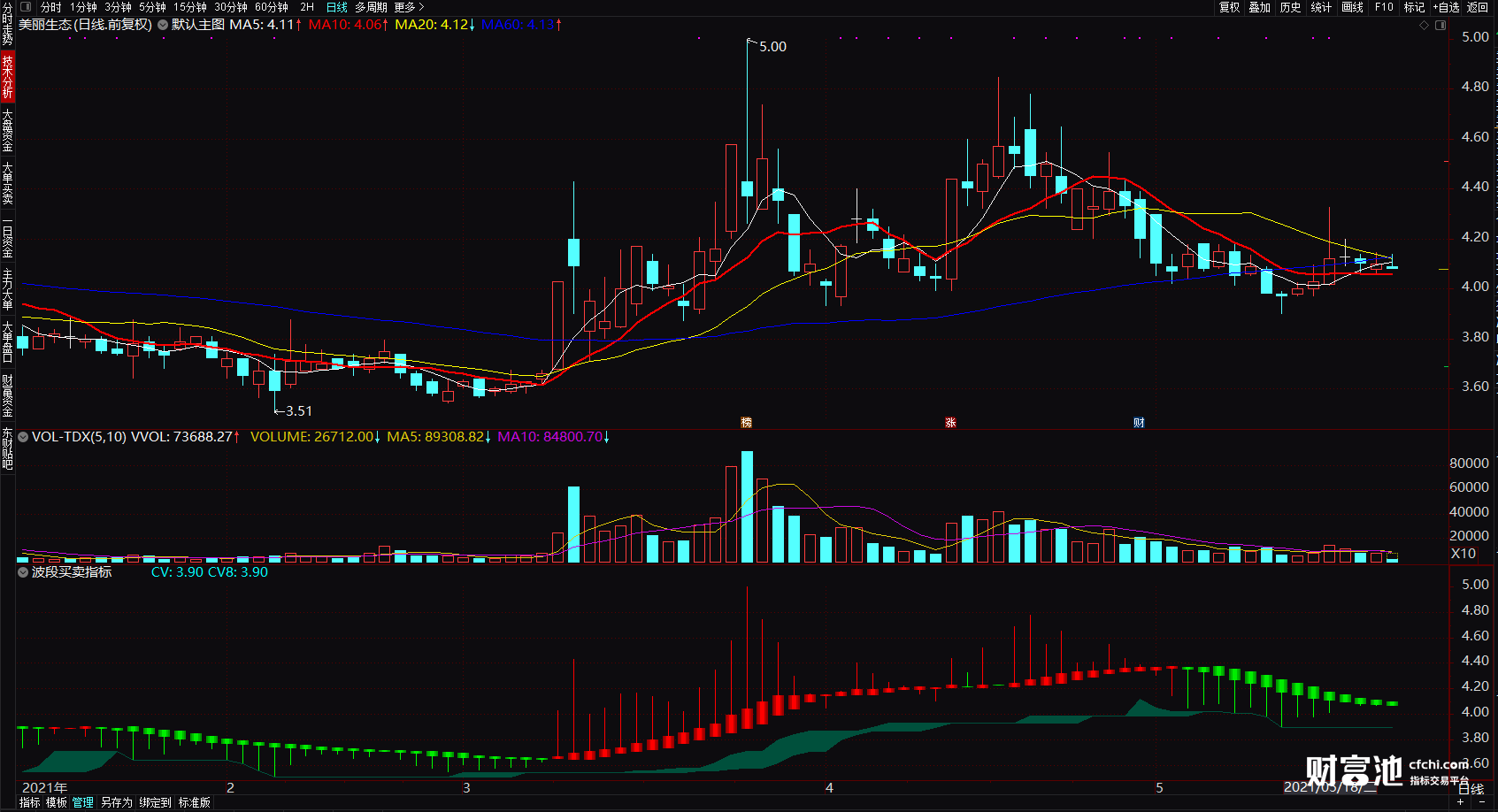Select the 多周期 multi-period tab
This screenshot has height=812, width=1498.
click(x=371, y=7)
